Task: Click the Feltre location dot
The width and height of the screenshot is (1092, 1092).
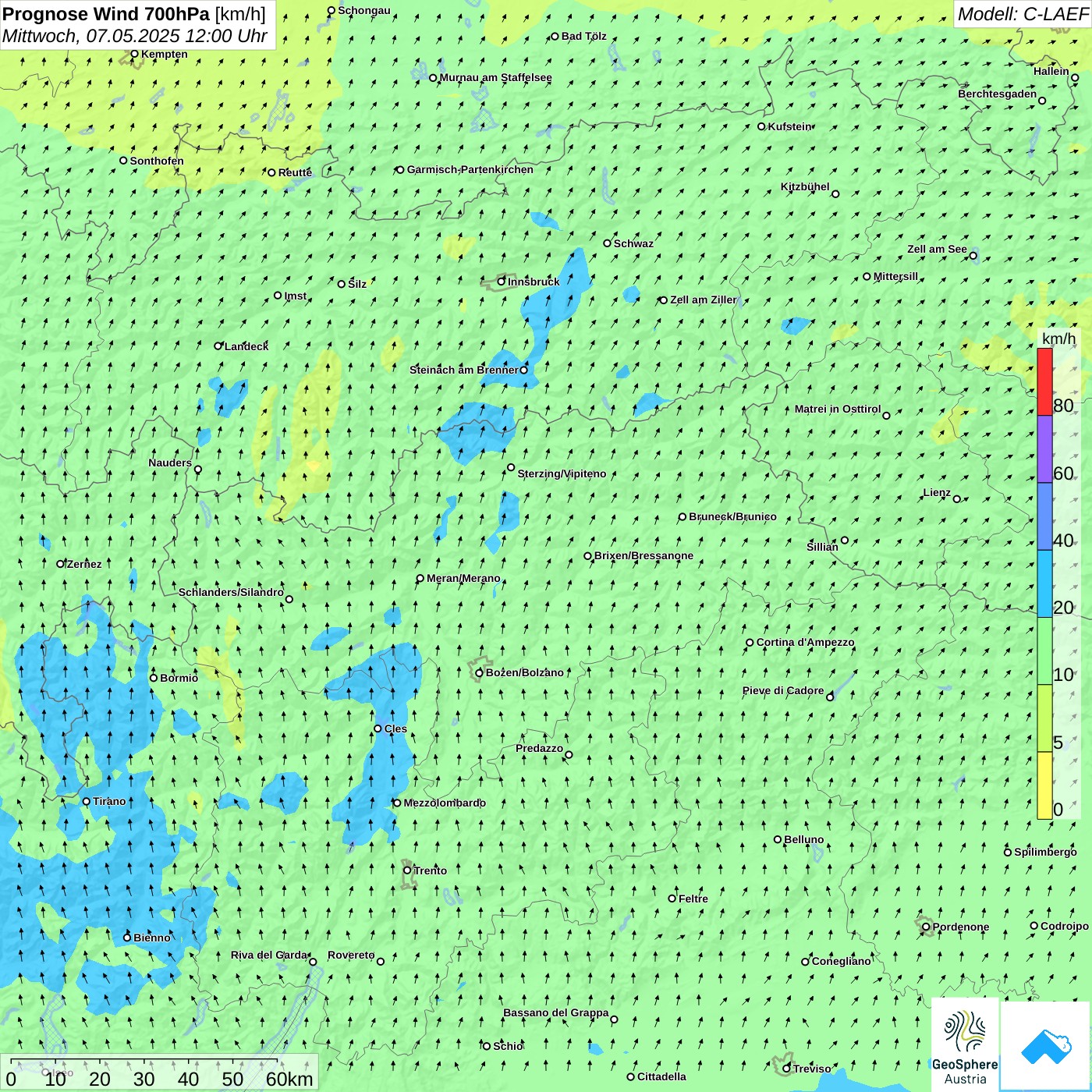Action: [x=672, y=899]
